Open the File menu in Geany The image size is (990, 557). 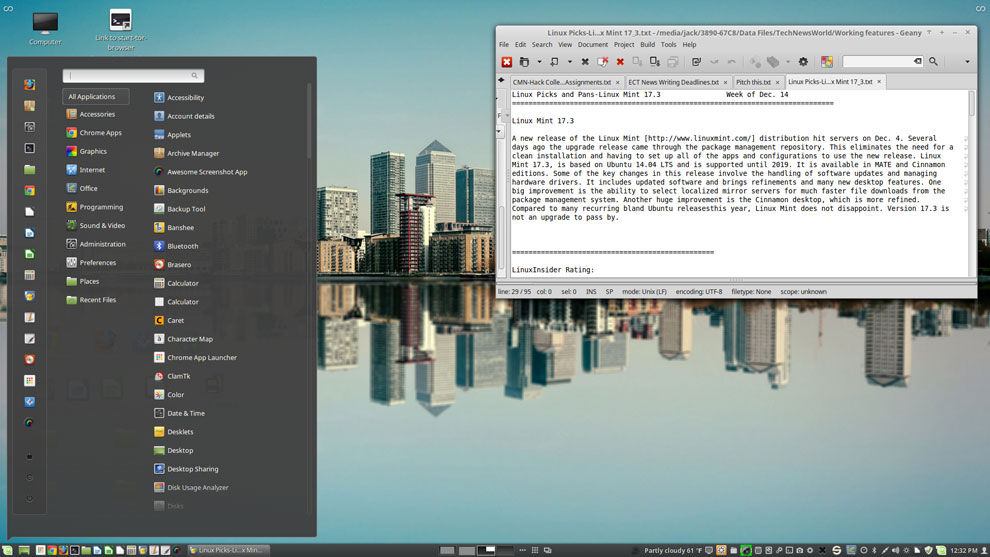pyautogui.click(x=503, y=45)
